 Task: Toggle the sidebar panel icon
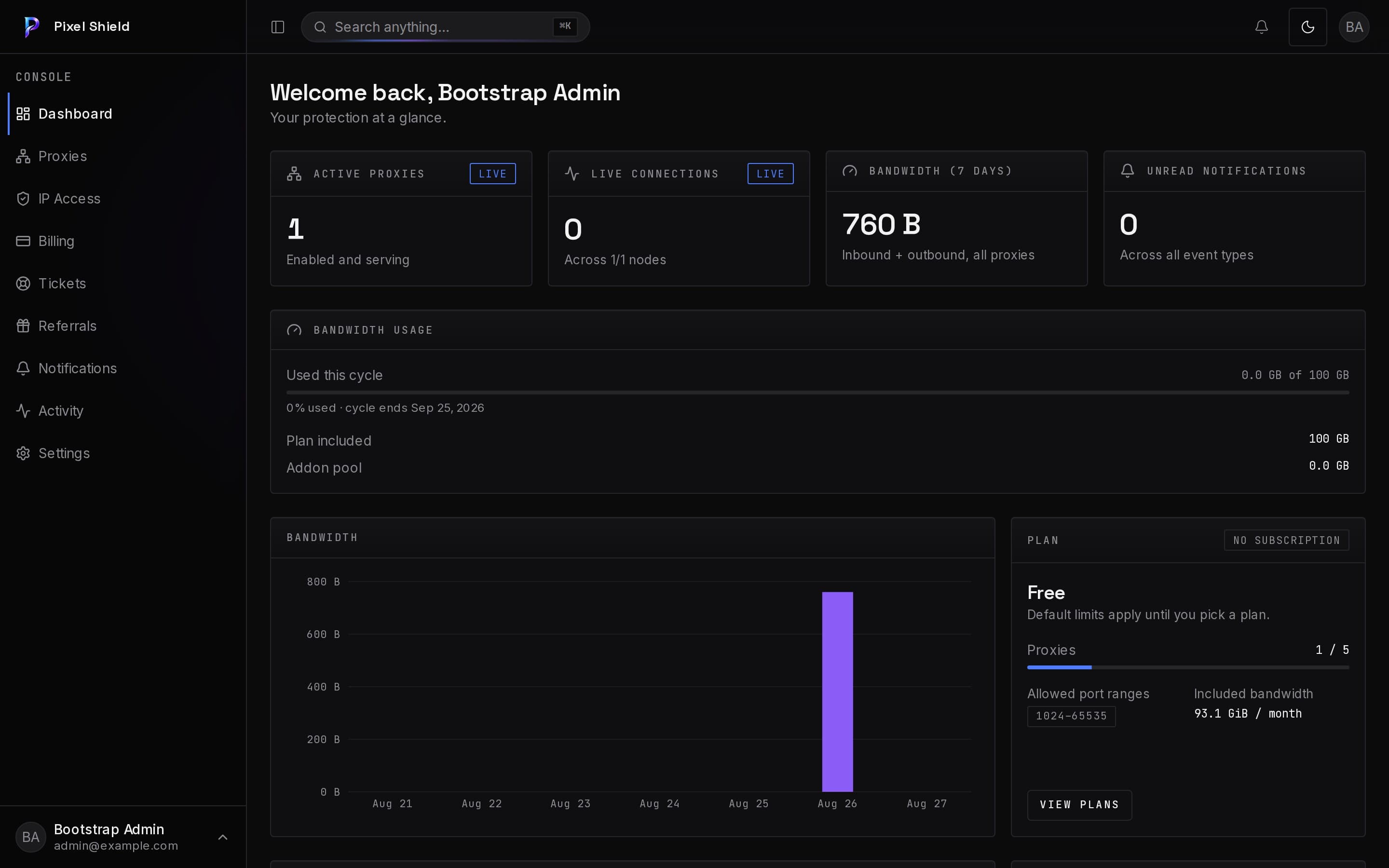278,27
